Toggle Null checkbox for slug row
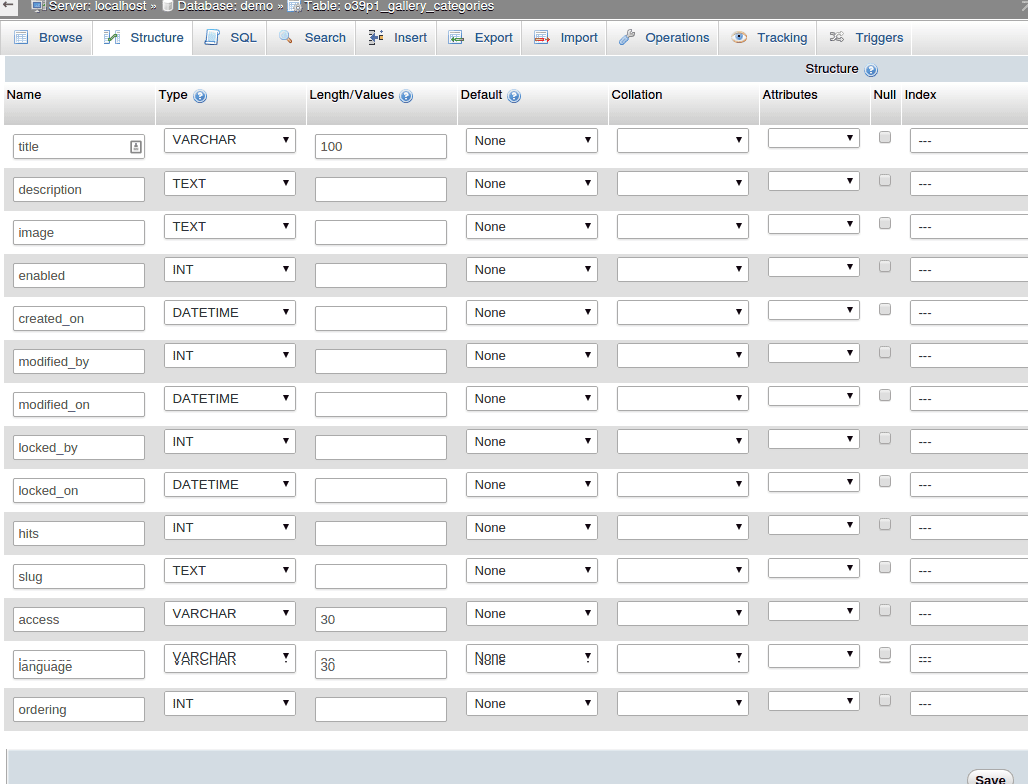Viewport: 1028px width, 784px height. (884, 567)
